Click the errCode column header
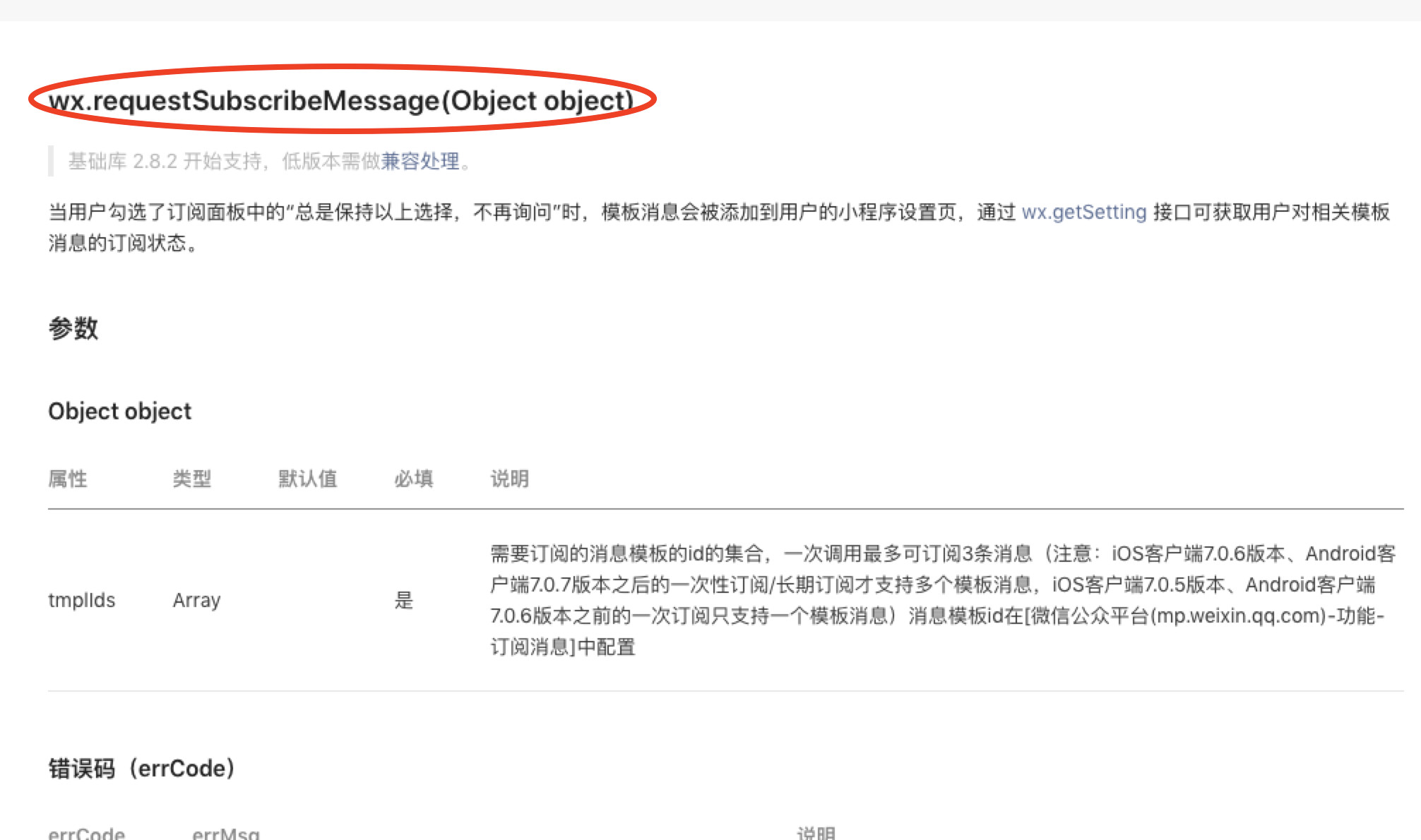This screenshot has height=840, width=1421. 86,833
